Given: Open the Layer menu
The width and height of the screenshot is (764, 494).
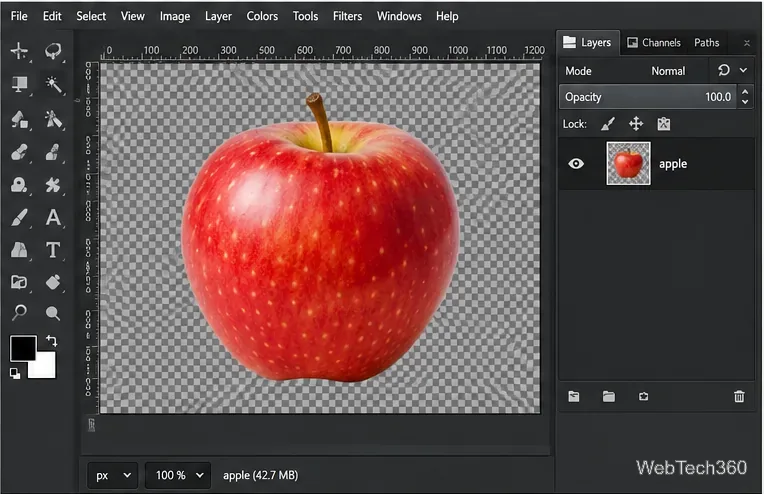Looking at the screenshot, I should [x=218, y=16].
